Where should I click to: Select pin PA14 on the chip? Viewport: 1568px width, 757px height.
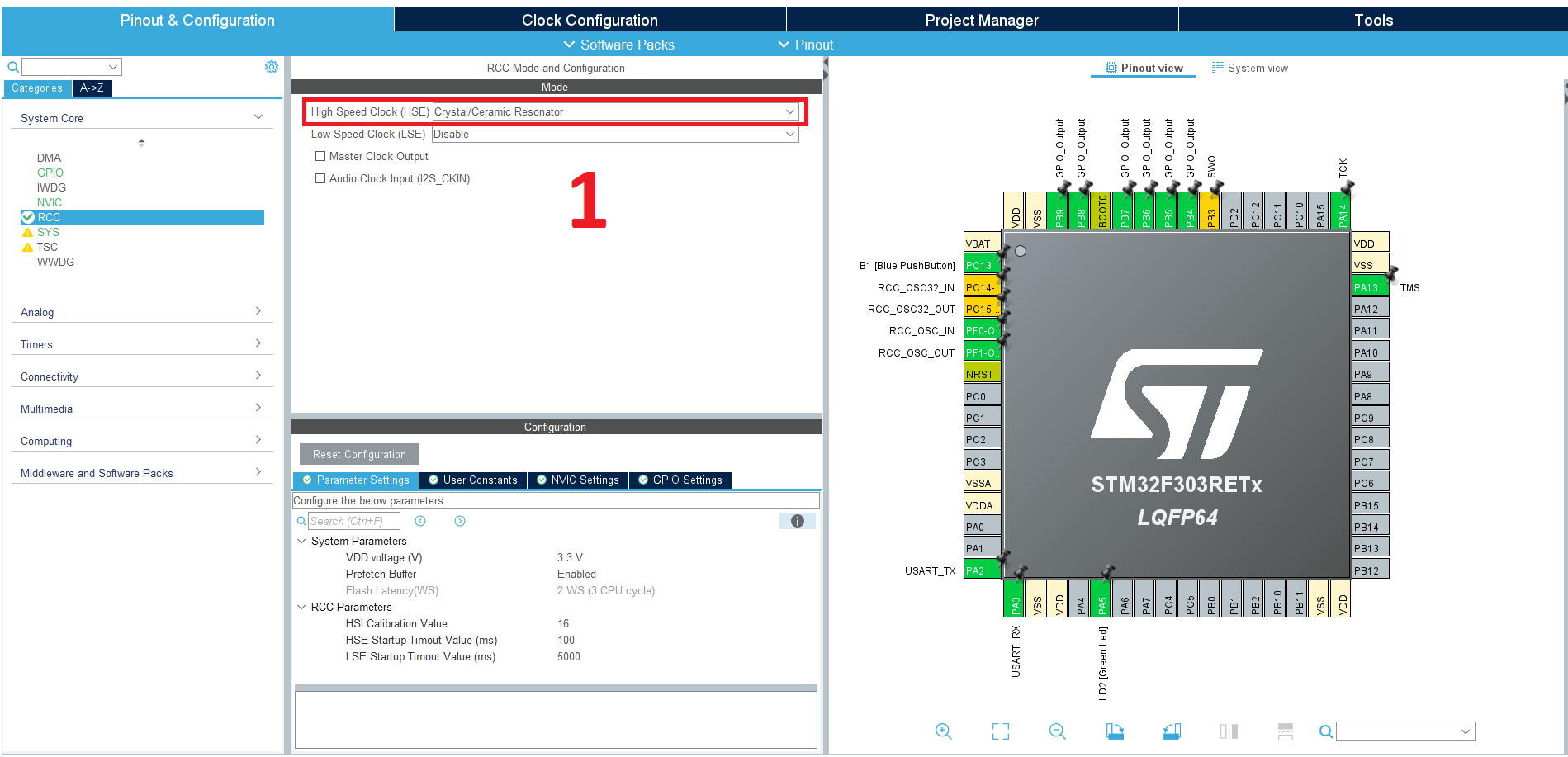tap(1342, 211)
